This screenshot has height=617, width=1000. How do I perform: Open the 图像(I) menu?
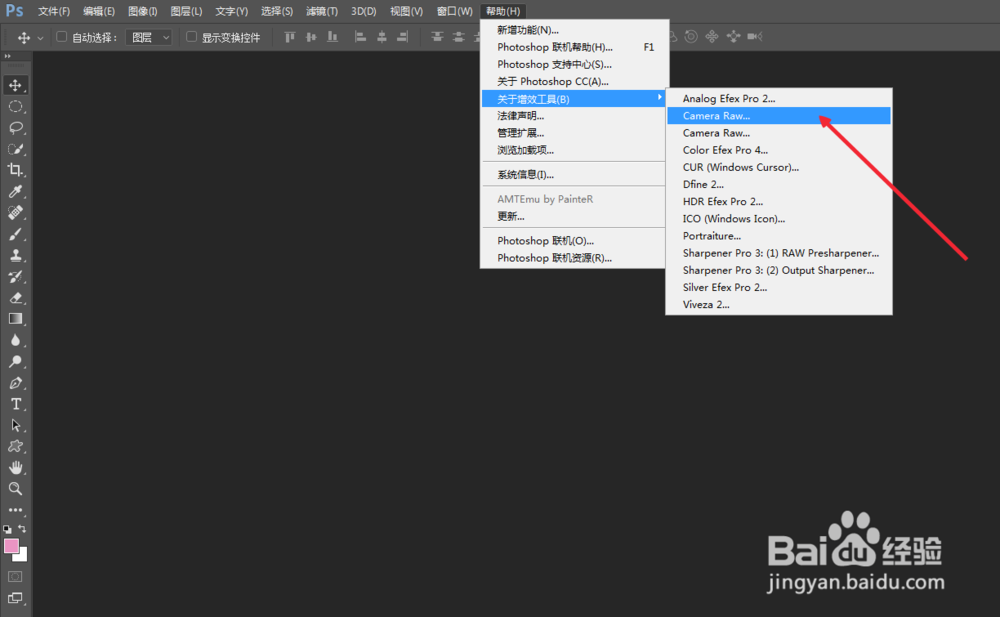143,11
